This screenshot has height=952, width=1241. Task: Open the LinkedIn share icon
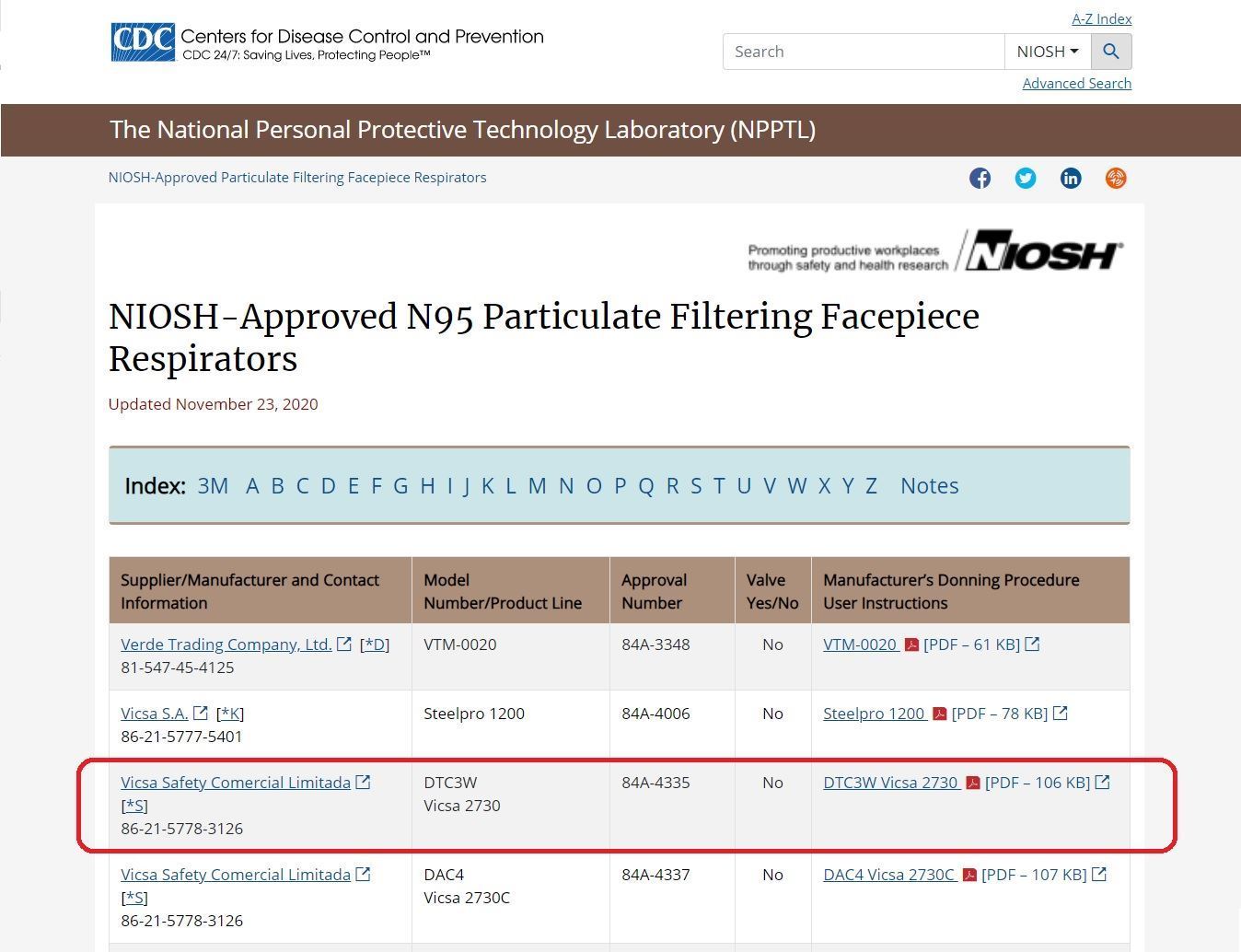point(1071,178)
